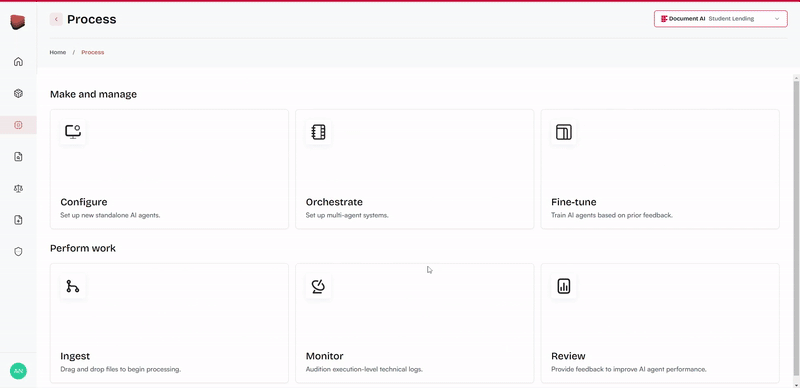The image size is (800, 389).
Task: Click the Document AI logo icon in selector
Action: click(x=664, y=19)
